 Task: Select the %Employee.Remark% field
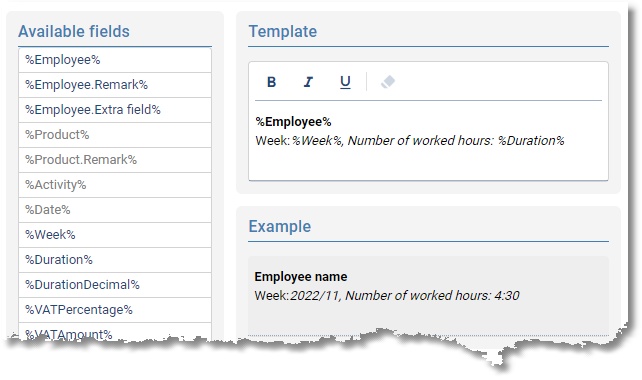pos(115,85)
